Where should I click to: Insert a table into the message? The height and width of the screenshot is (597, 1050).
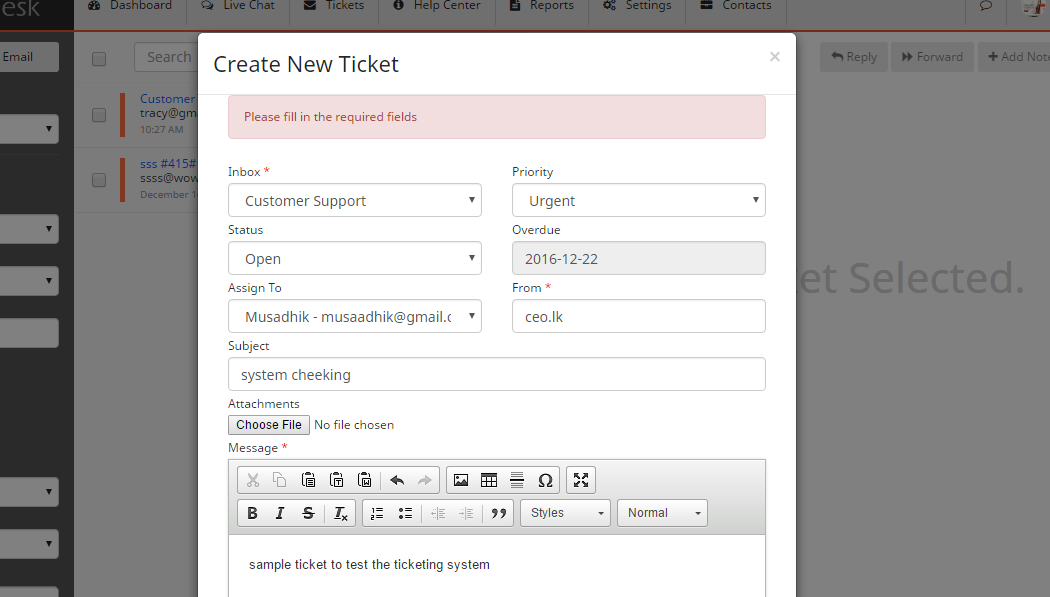point(489,480)
